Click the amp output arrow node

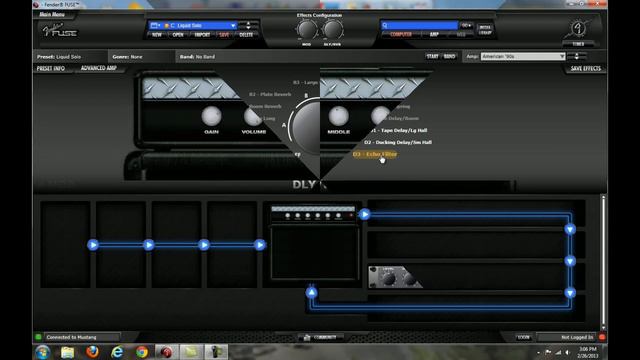364,214
